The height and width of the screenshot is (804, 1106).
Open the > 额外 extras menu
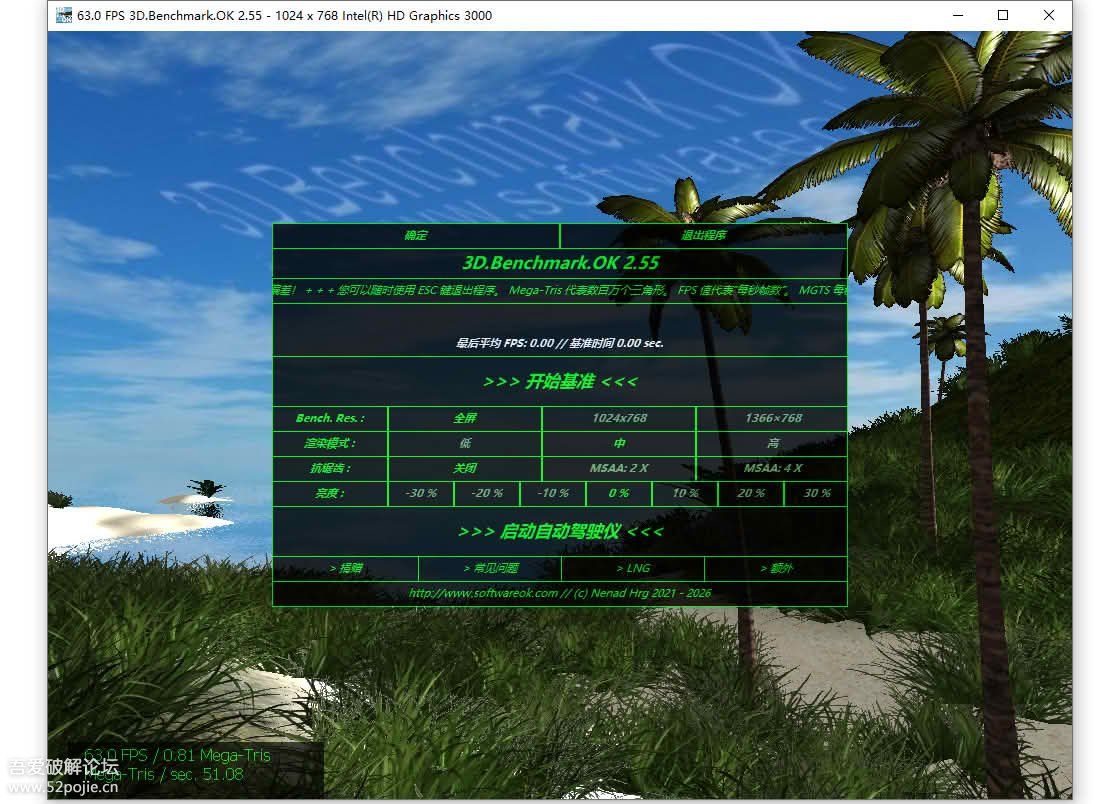coord(776,568)
